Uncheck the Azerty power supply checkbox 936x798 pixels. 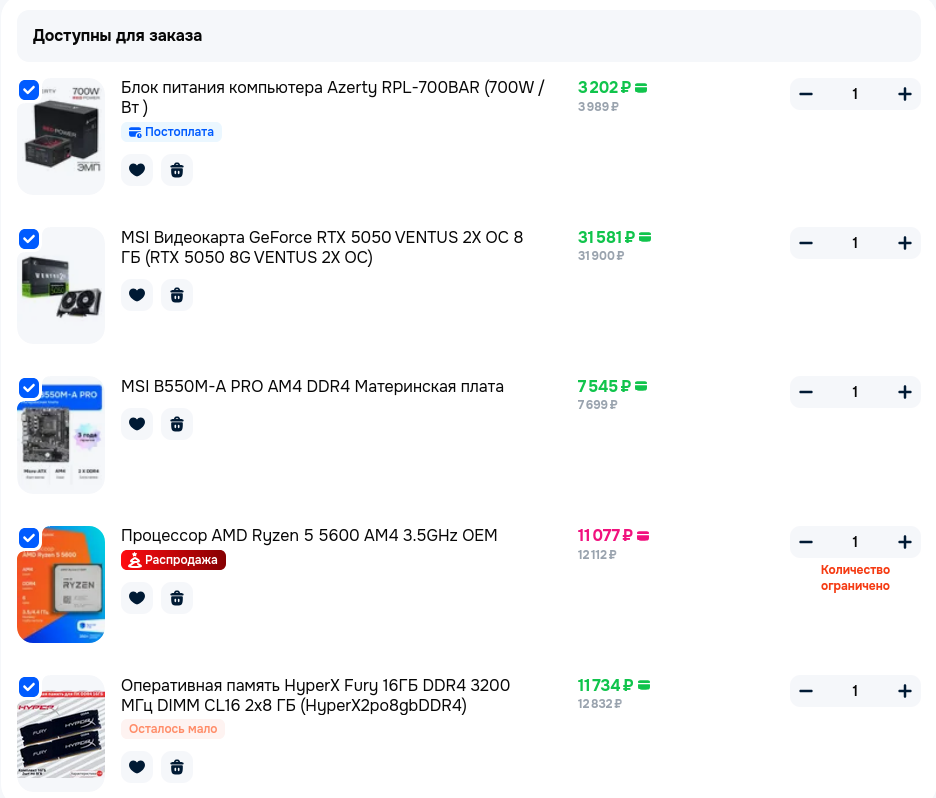[29, 90]
